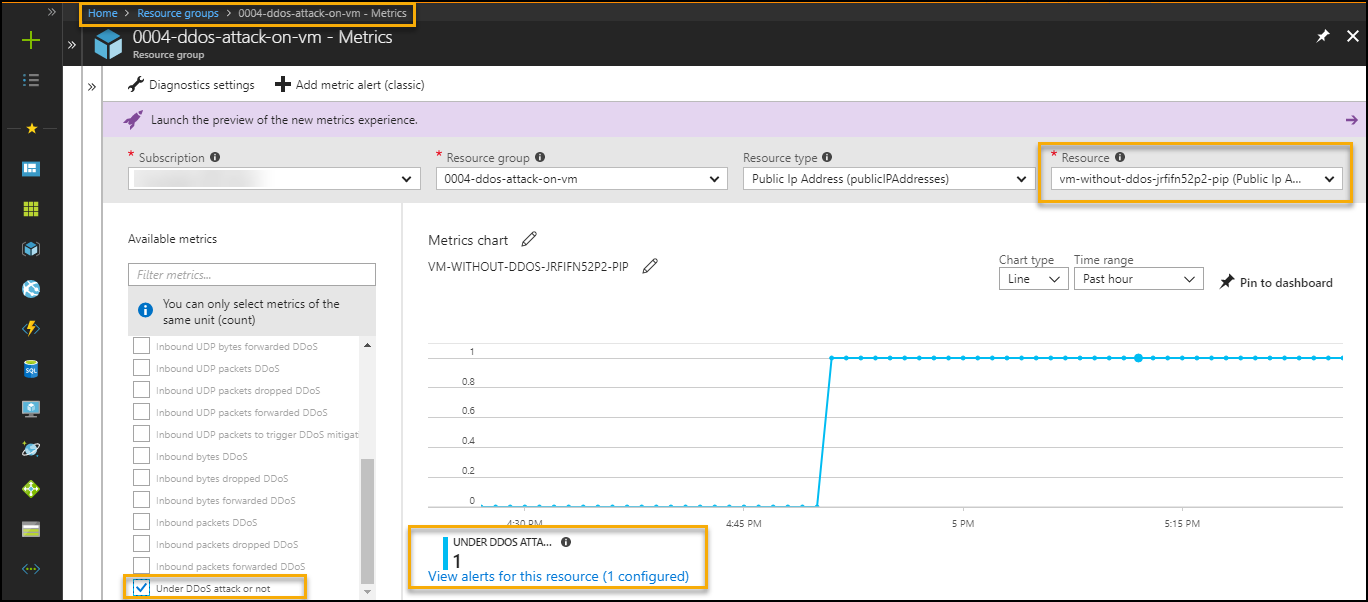Launch the preview of new metrics experience

(284, 120)
